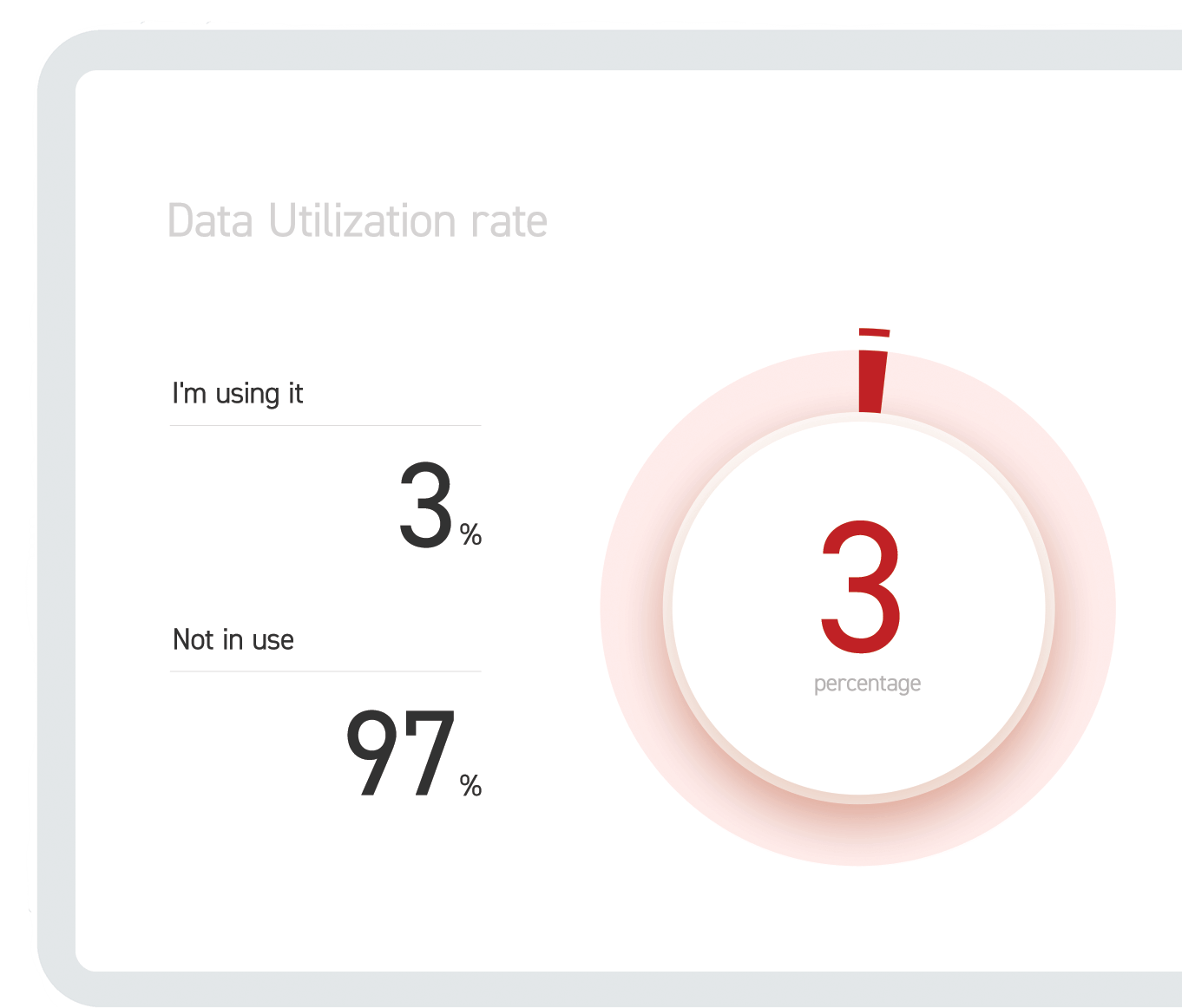Click the large 3 usage value
The width and height of the screenshot is (1182, 1008).
[426, 506]
